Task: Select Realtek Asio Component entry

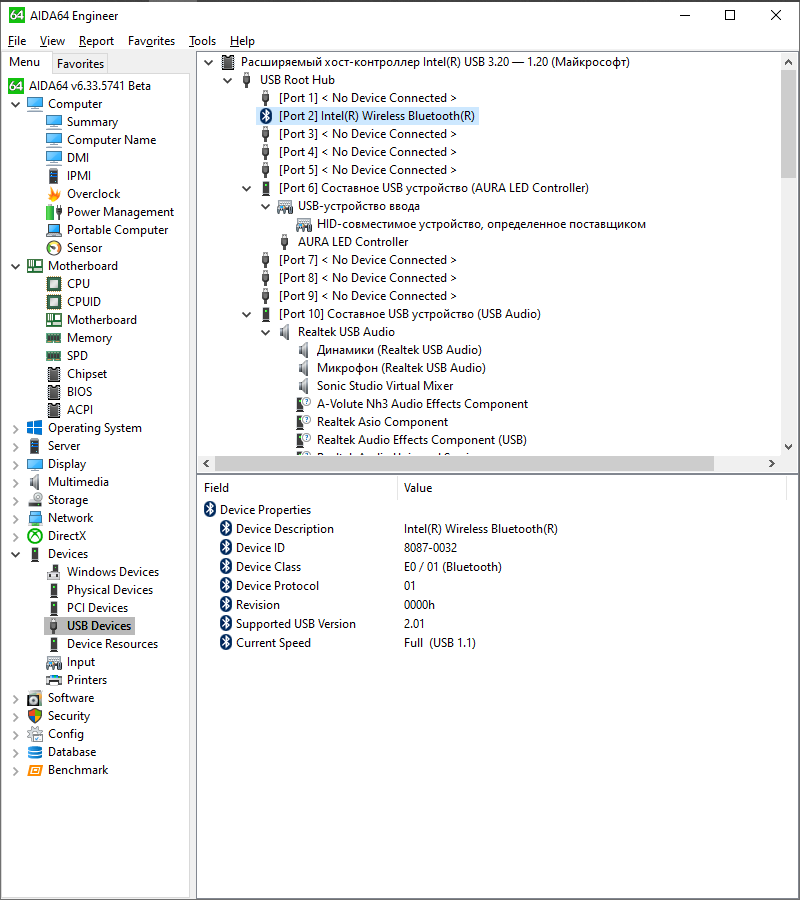Action: [382, 422]
